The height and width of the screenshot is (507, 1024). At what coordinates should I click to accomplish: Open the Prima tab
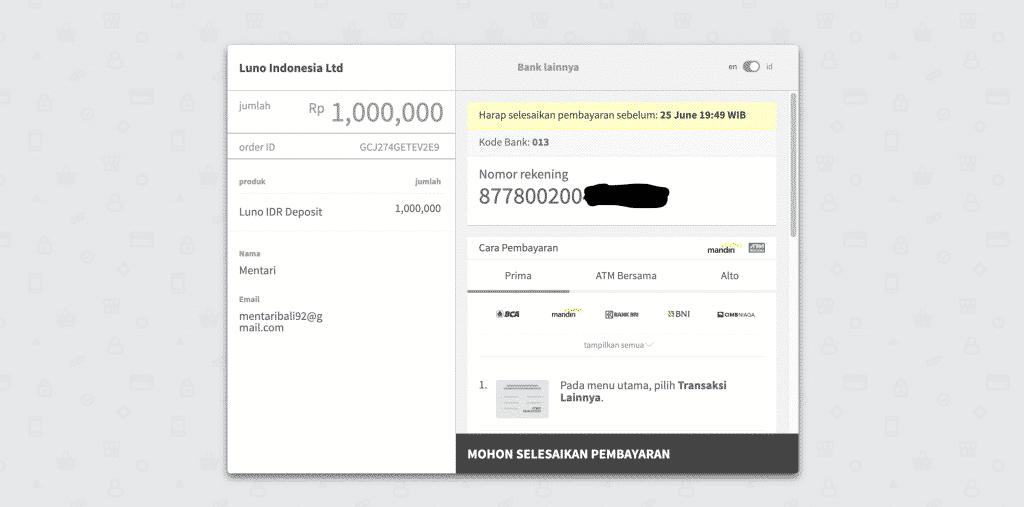(x=518, y=276)
